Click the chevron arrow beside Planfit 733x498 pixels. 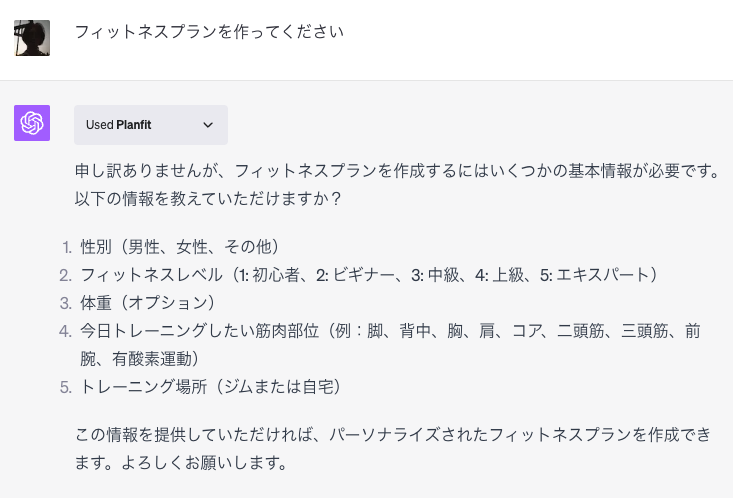(208, 125)
